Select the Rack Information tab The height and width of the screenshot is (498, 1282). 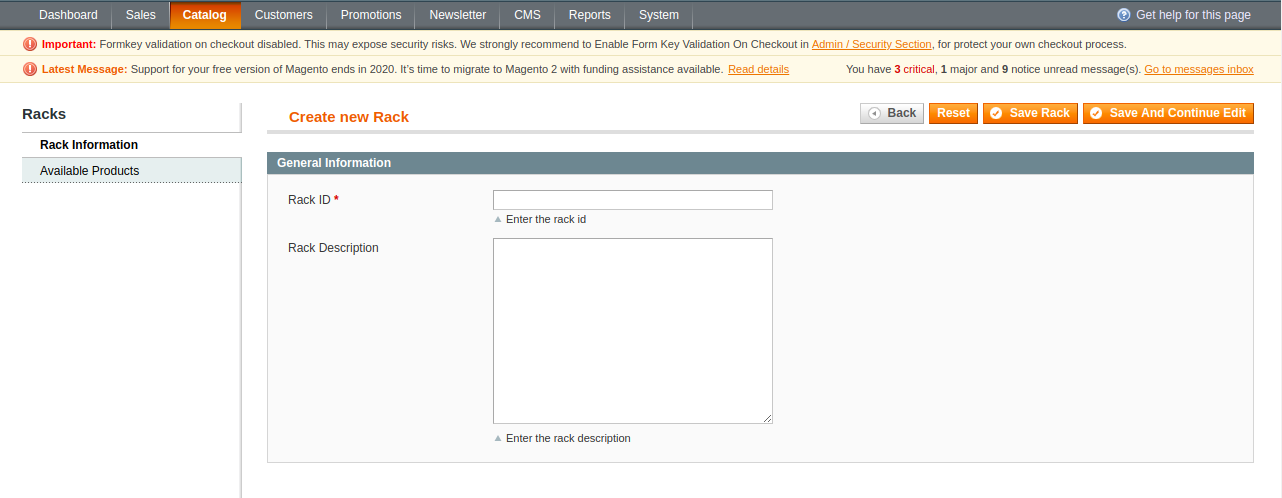tap(131, 145)
